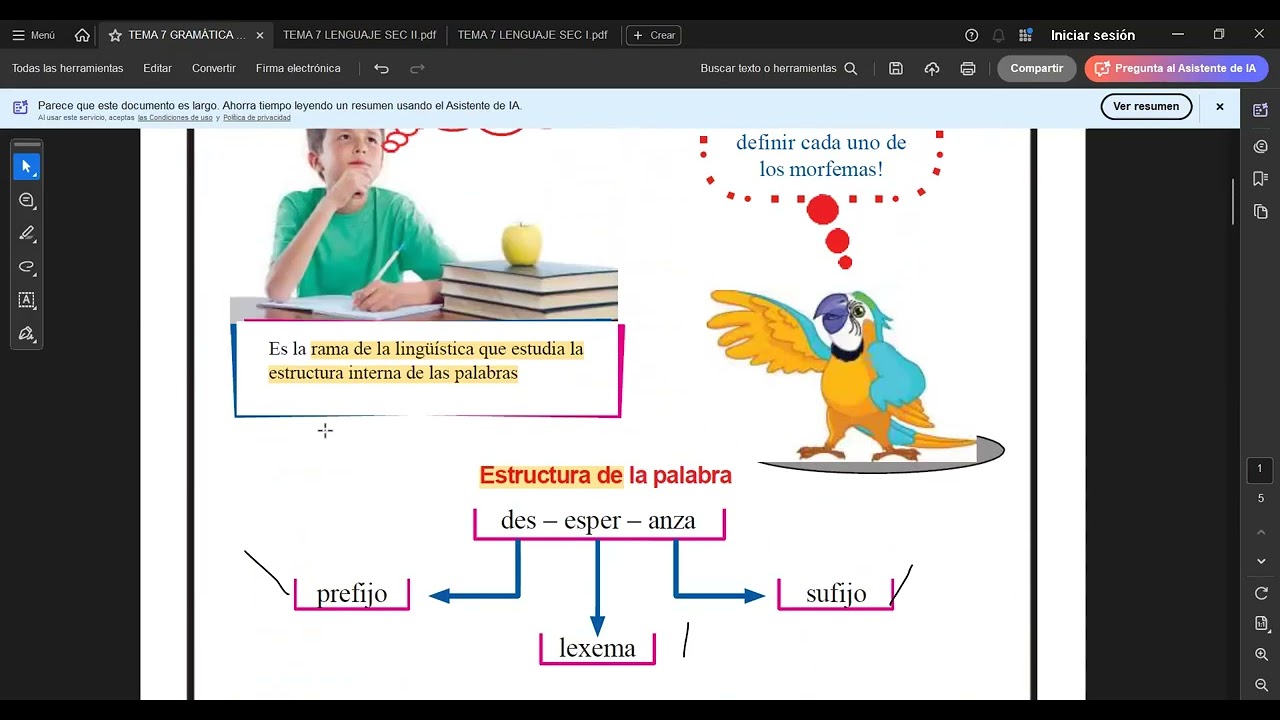Open the comments panel icon in right sidebar
Image resolution: width=1280 pixels, height=720 pixels.
coord(1260,146)
